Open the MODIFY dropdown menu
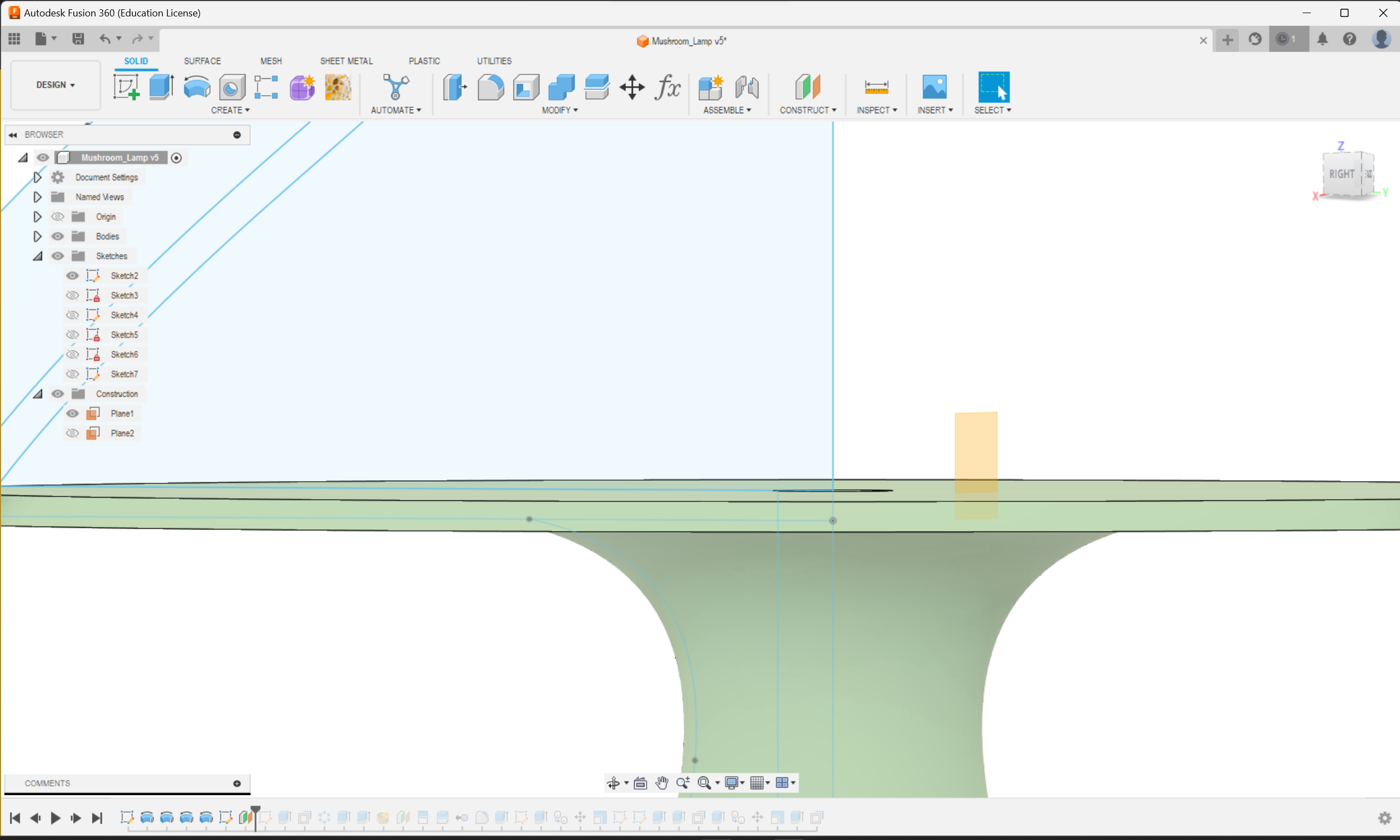This screenshot has height=840, width=1400. (560, 110)
